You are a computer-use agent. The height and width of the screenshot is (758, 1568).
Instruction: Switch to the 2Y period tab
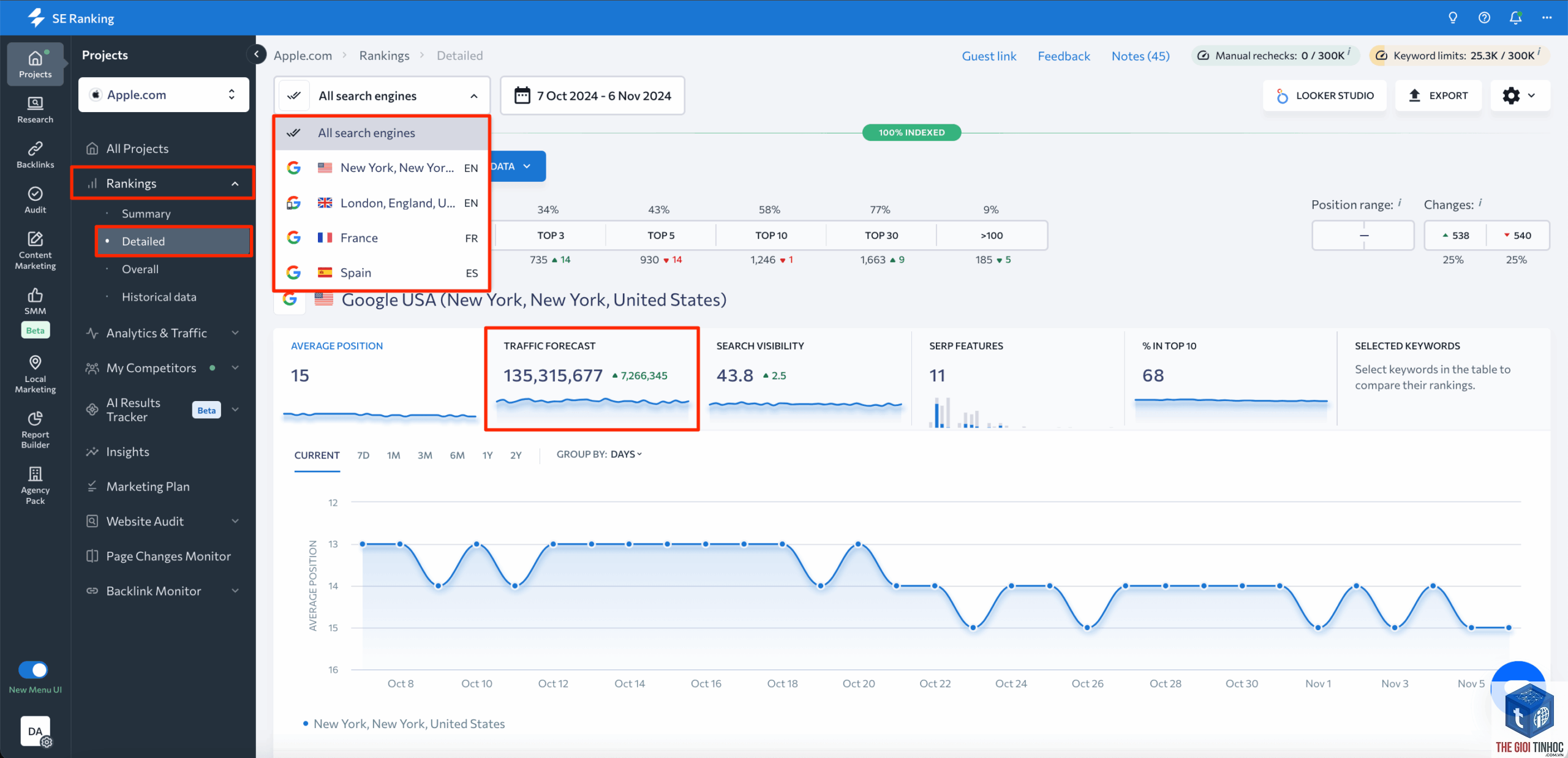pyautogui.click(x=516, y=455)
